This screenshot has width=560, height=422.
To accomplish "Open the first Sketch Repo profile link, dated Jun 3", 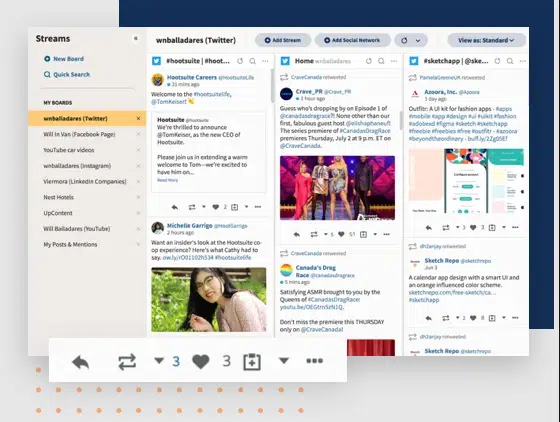I will [x=441, y=261].
